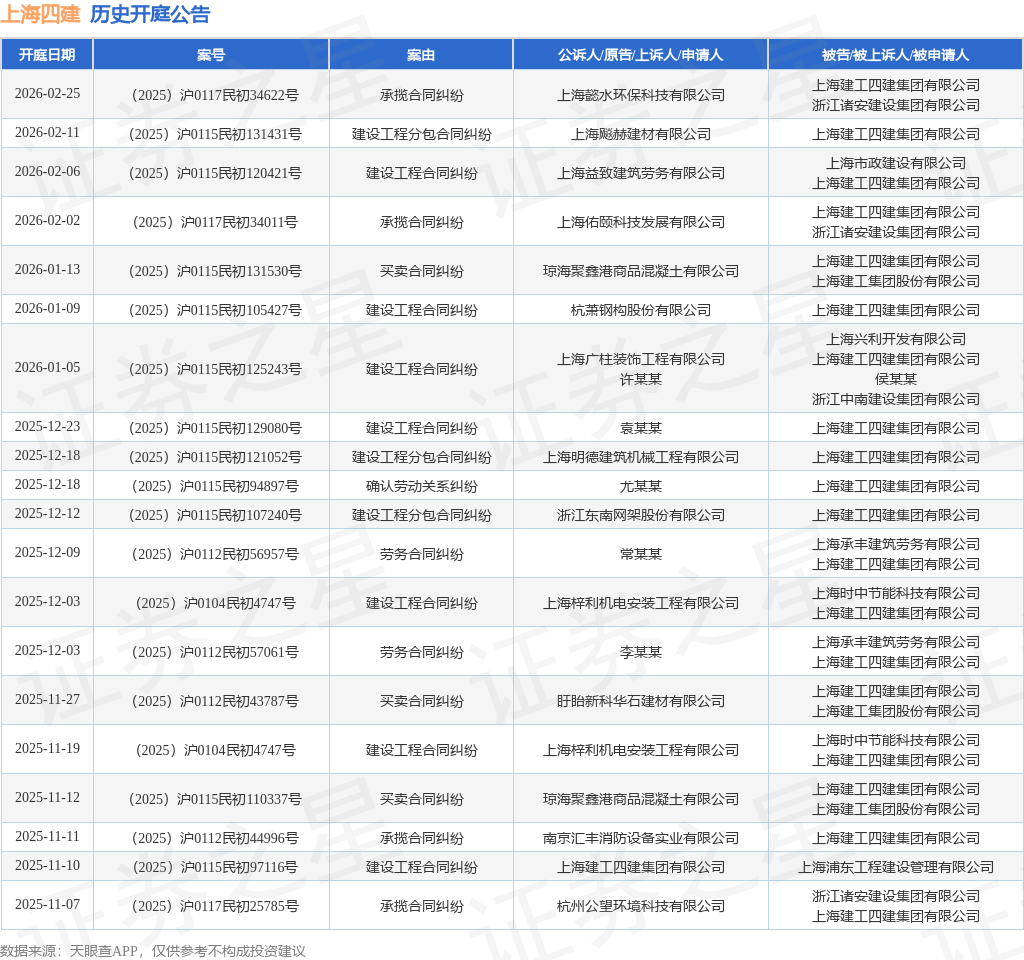
Task: Click case number (2025)沪0115民初97116号
Action: coord(215,867)
